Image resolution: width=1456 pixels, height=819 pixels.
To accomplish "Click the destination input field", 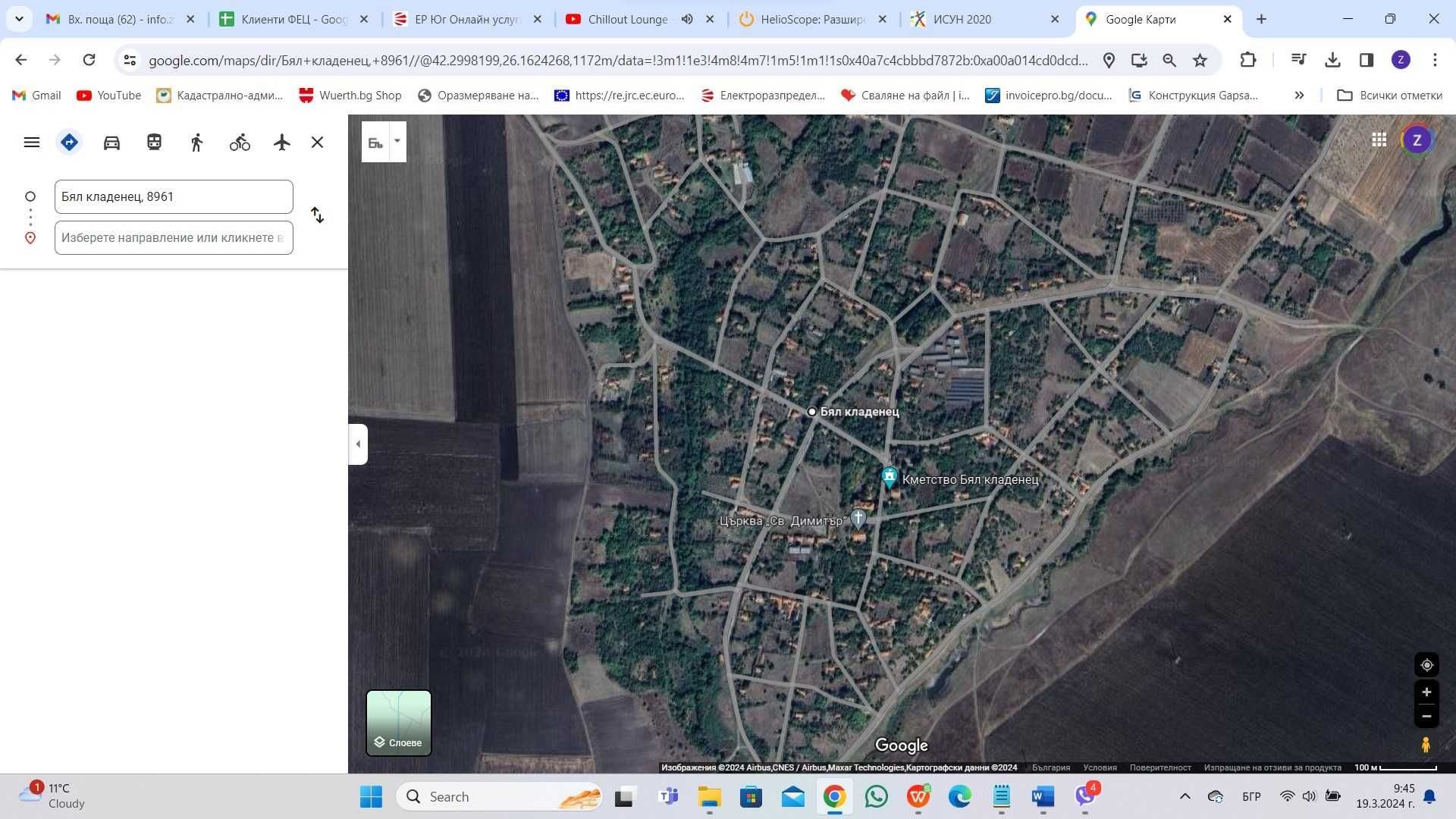I will point(174,237).
